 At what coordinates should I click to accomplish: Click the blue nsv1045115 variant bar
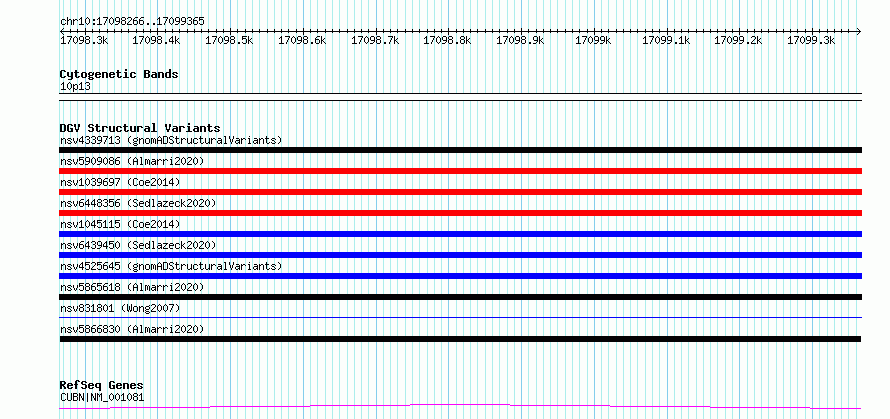pos(460,234)
